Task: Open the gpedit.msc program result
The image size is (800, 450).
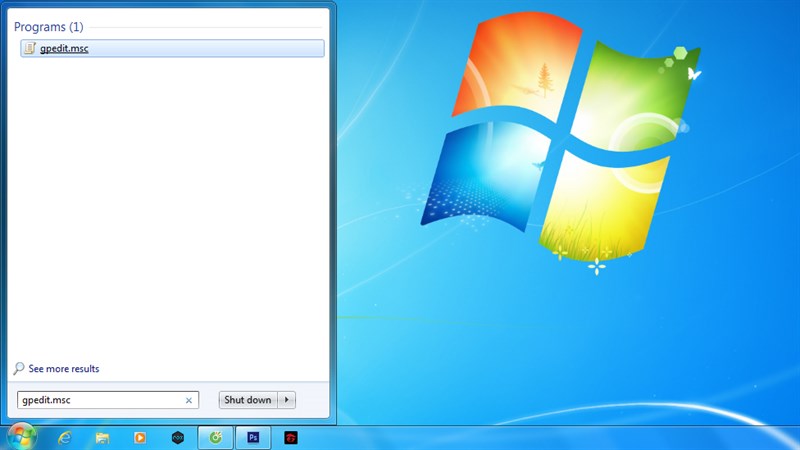Action: pyautogui.click(x=172, y=48)
